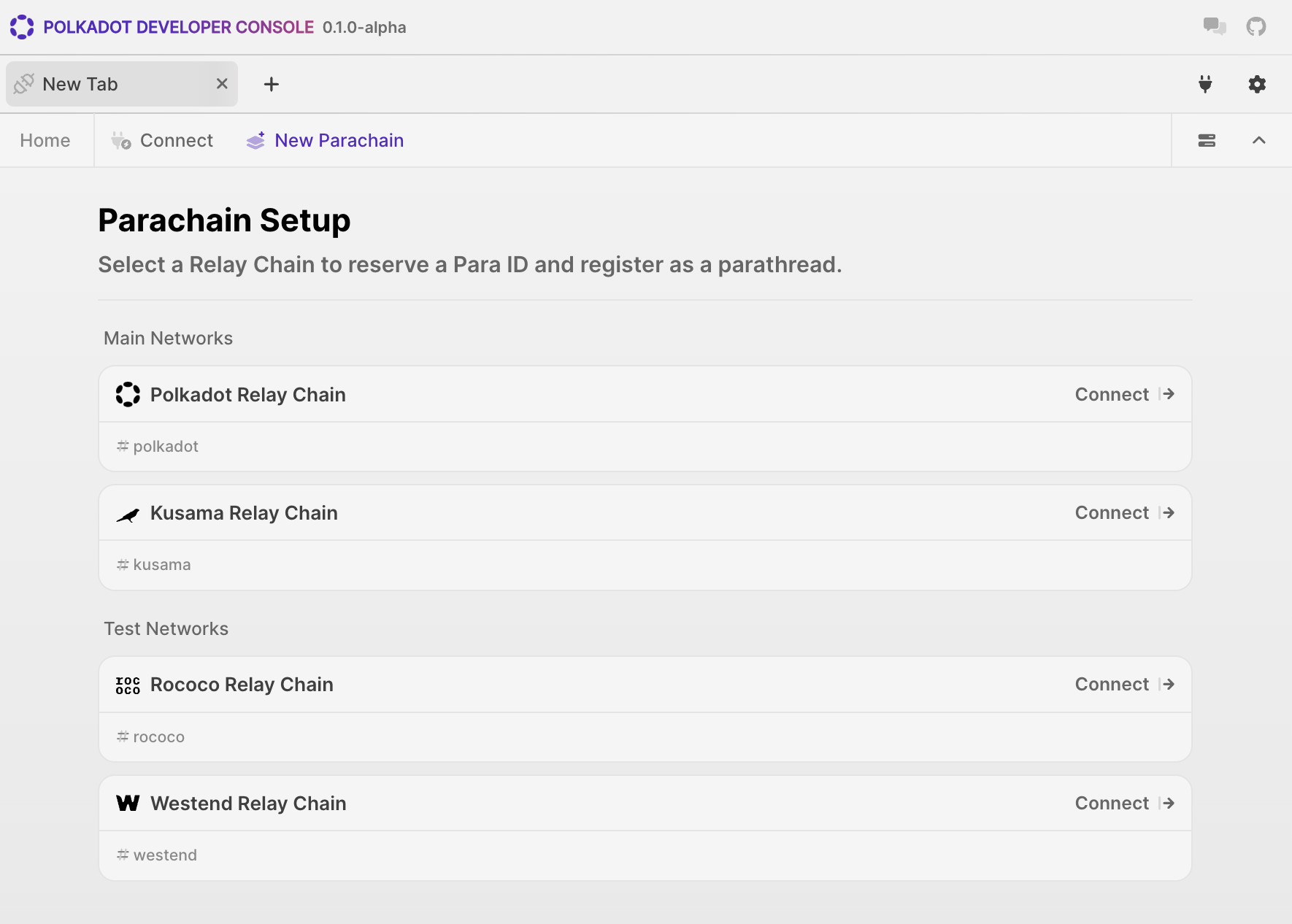Click the Polkadot logo in the header
Image resolution: width=1292 pixels, height=924 pixels.
[22, 27]
